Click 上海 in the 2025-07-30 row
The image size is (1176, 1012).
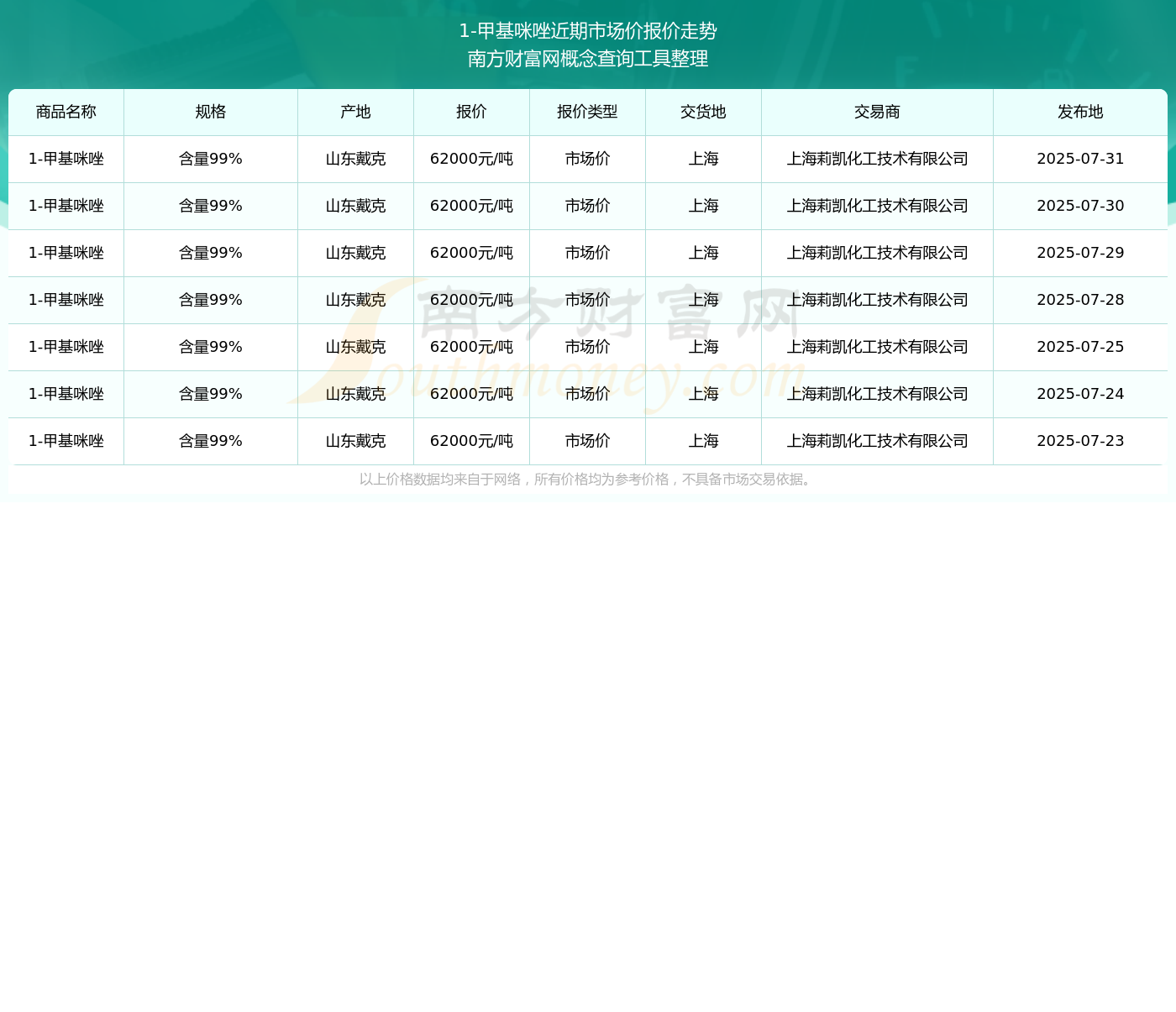703,206
